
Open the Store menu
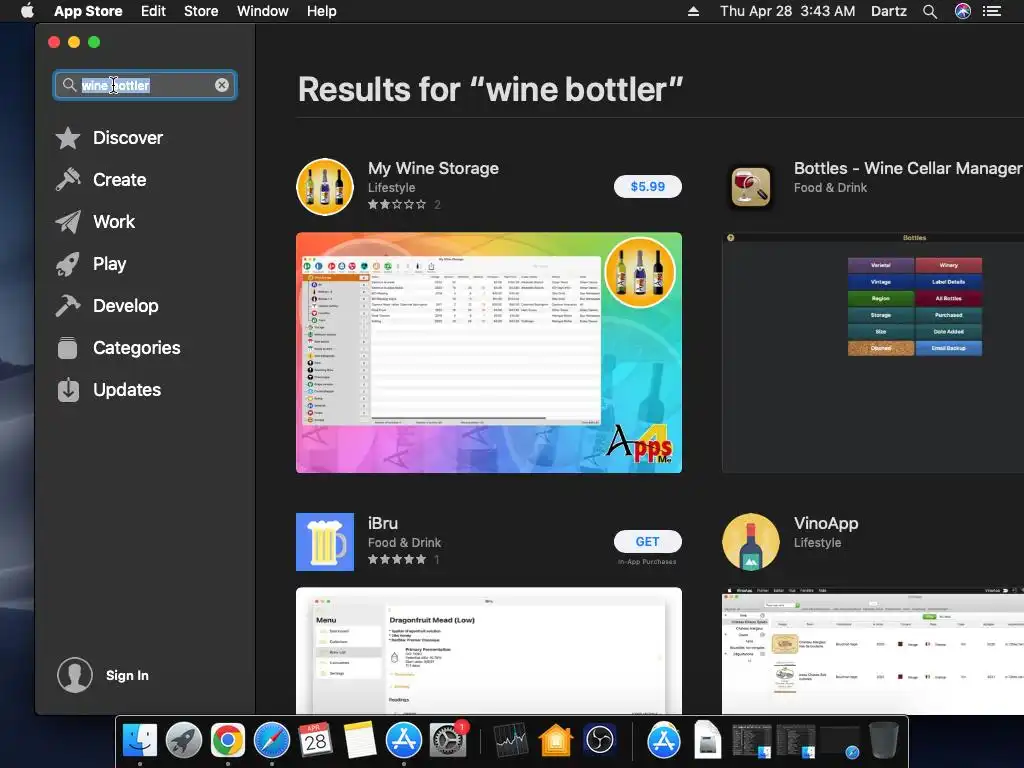pos(201,11)
